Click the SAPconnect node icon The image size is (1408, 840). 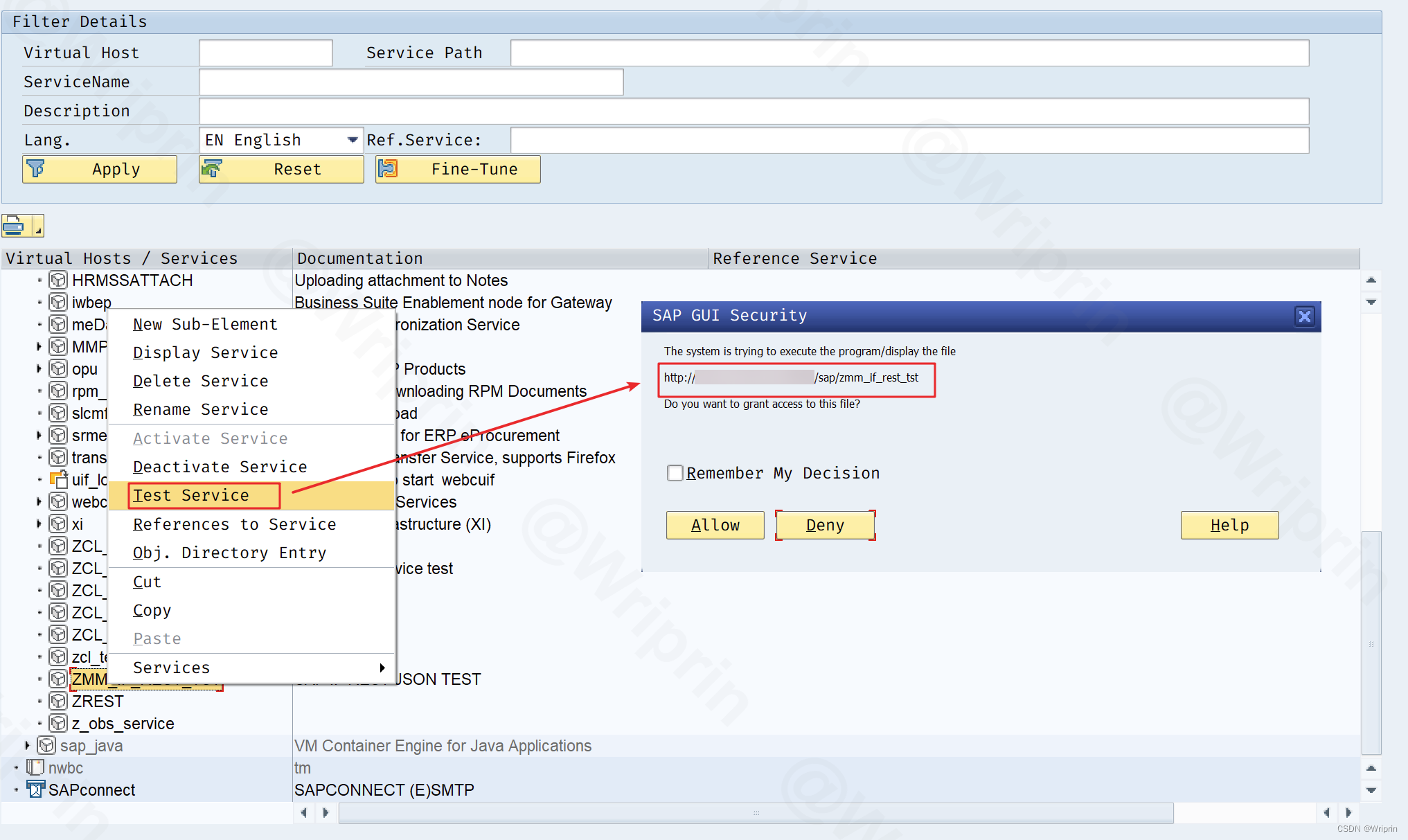point(35,789)
